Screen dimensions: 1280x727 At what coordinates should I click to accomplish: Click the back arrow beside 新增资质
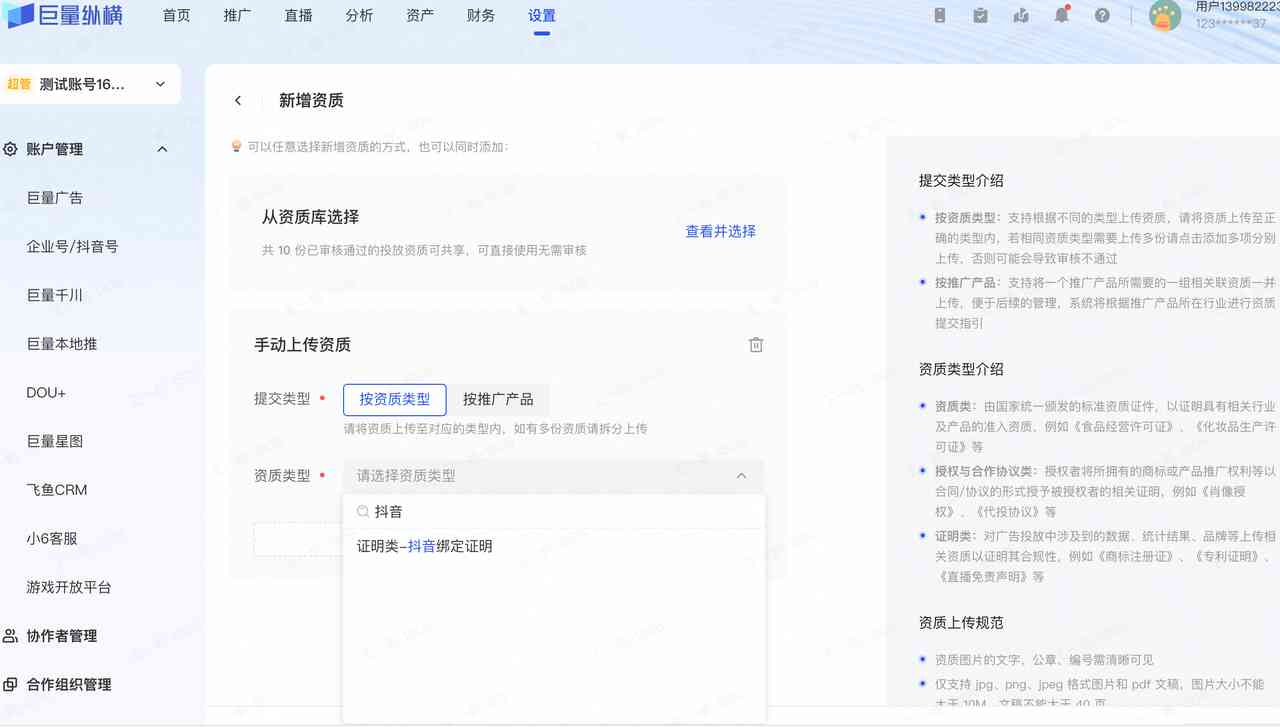(x=238, y=100)
